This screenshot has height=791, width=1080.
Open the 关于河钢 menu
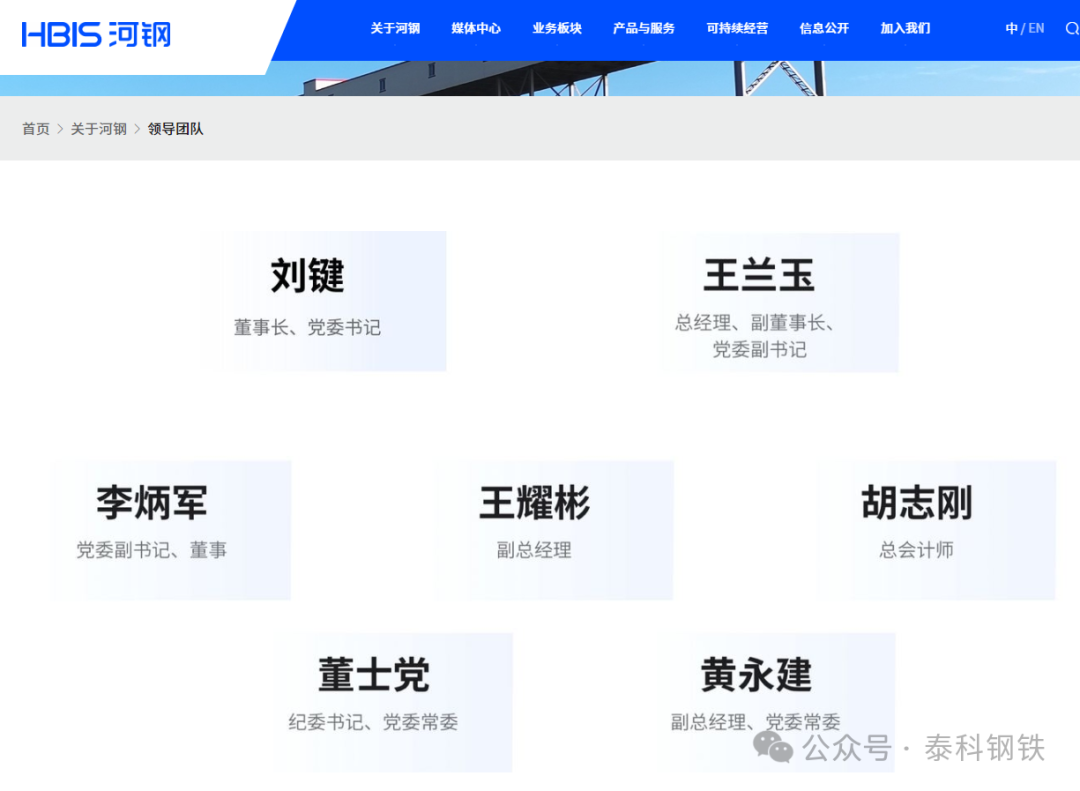tap(395, 28)
